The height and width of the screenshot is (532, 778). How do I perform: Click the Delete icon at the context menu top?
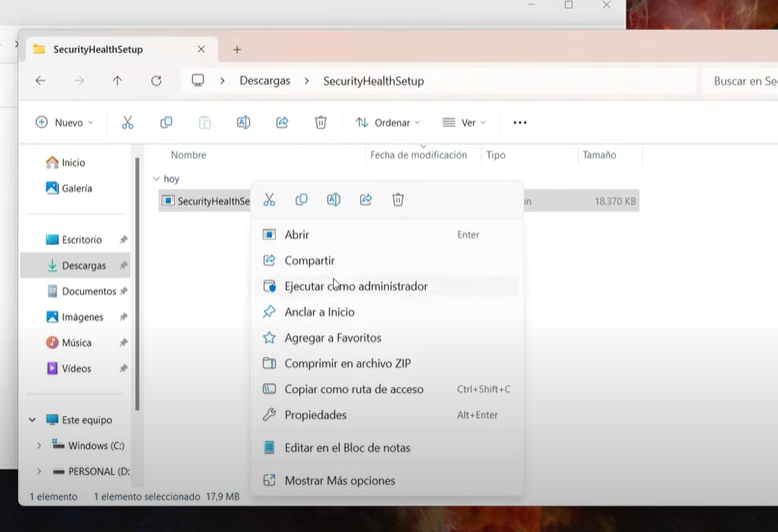tap(398, 200)
